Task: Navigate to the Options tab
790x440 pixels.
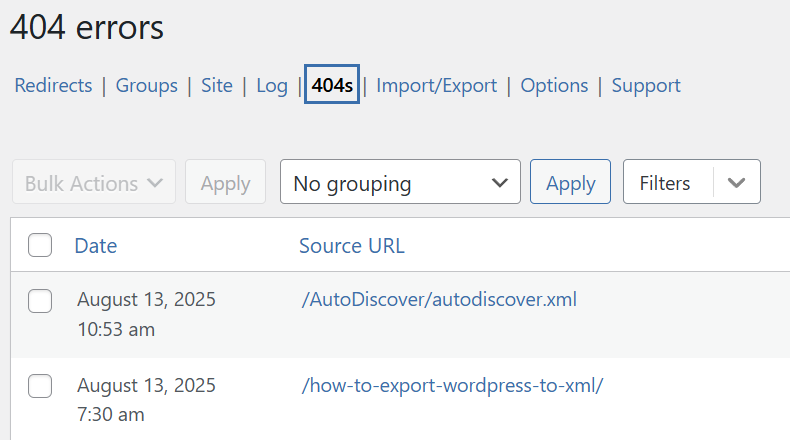Action: 554,86
